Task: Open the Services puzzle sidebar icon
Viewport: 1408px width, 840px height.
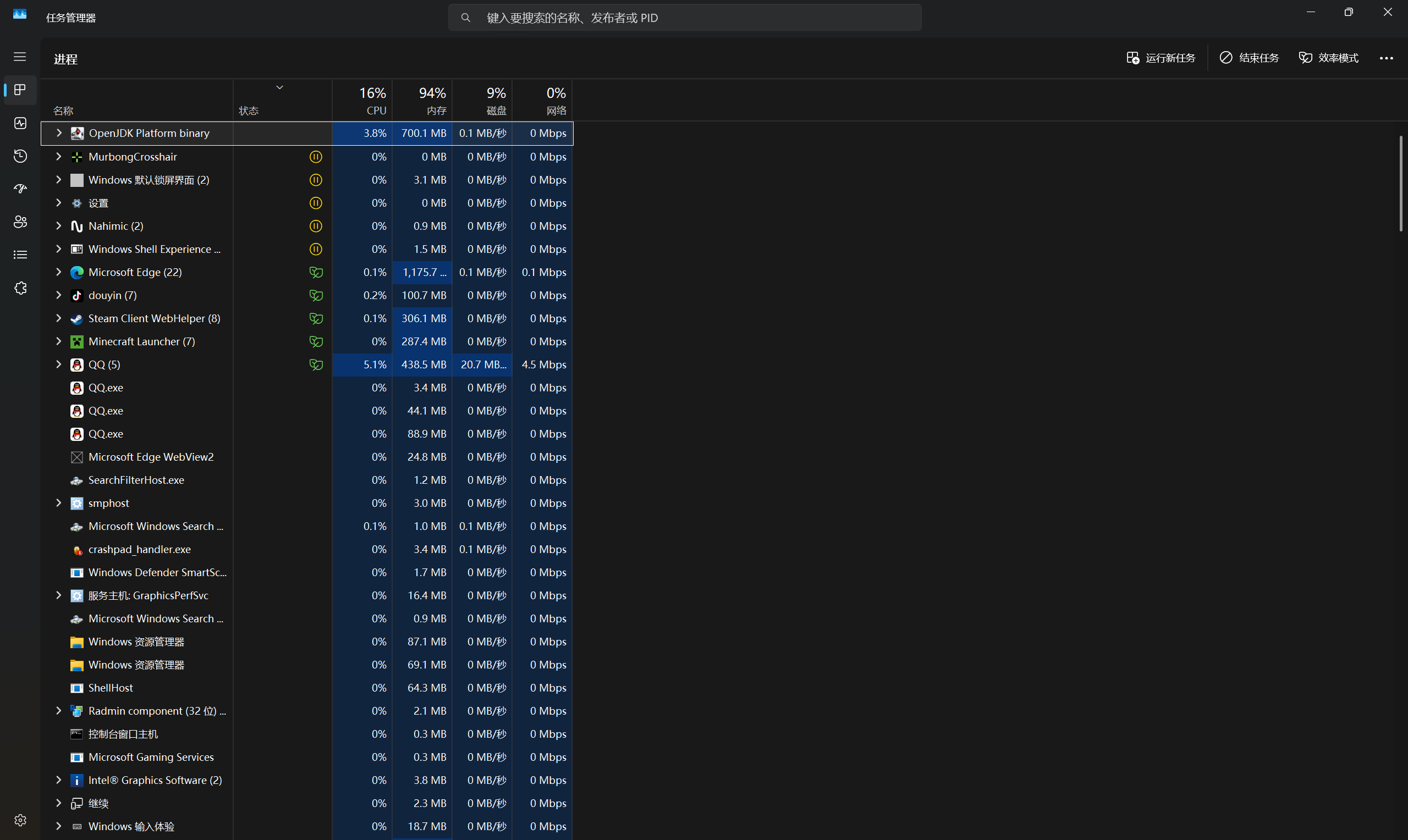Action: click(x=20, y=288)
